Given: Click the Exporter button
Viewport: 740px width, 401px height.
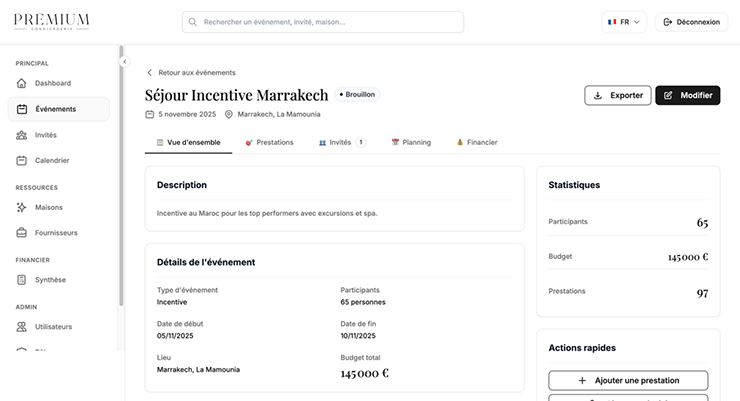Looking at the screenshot, I should point(617,95).
